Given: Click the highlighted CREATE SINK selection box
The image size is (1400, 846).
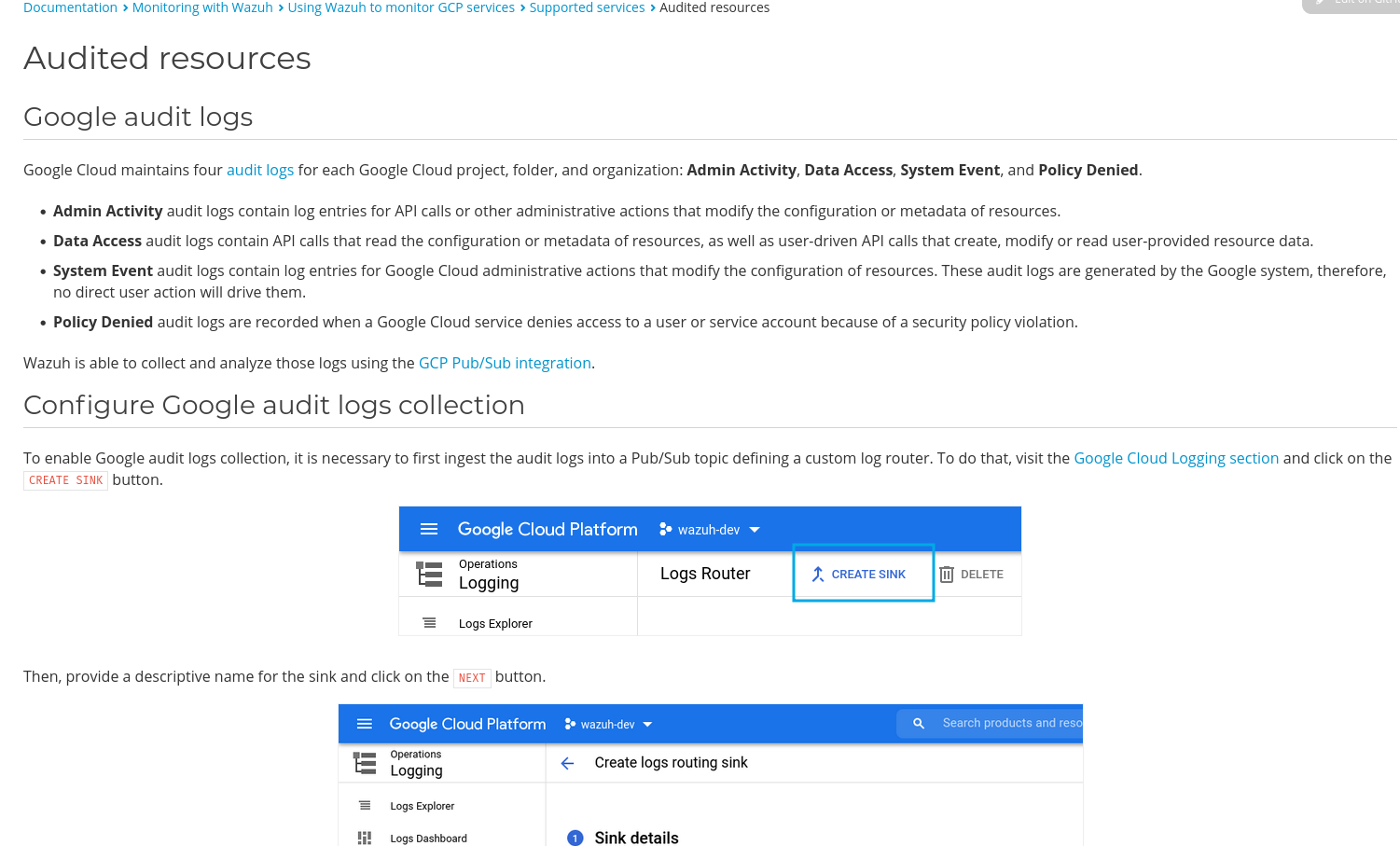Looking at the screenshot, I should tap(863, 573).
